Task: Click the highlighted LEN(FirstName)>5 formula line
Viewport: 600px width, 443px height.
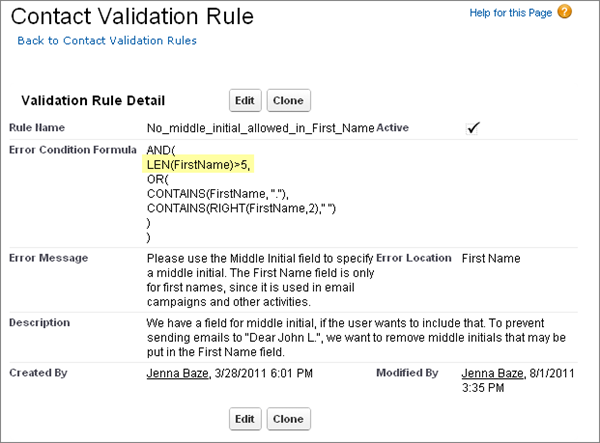Action: (198, 165)
